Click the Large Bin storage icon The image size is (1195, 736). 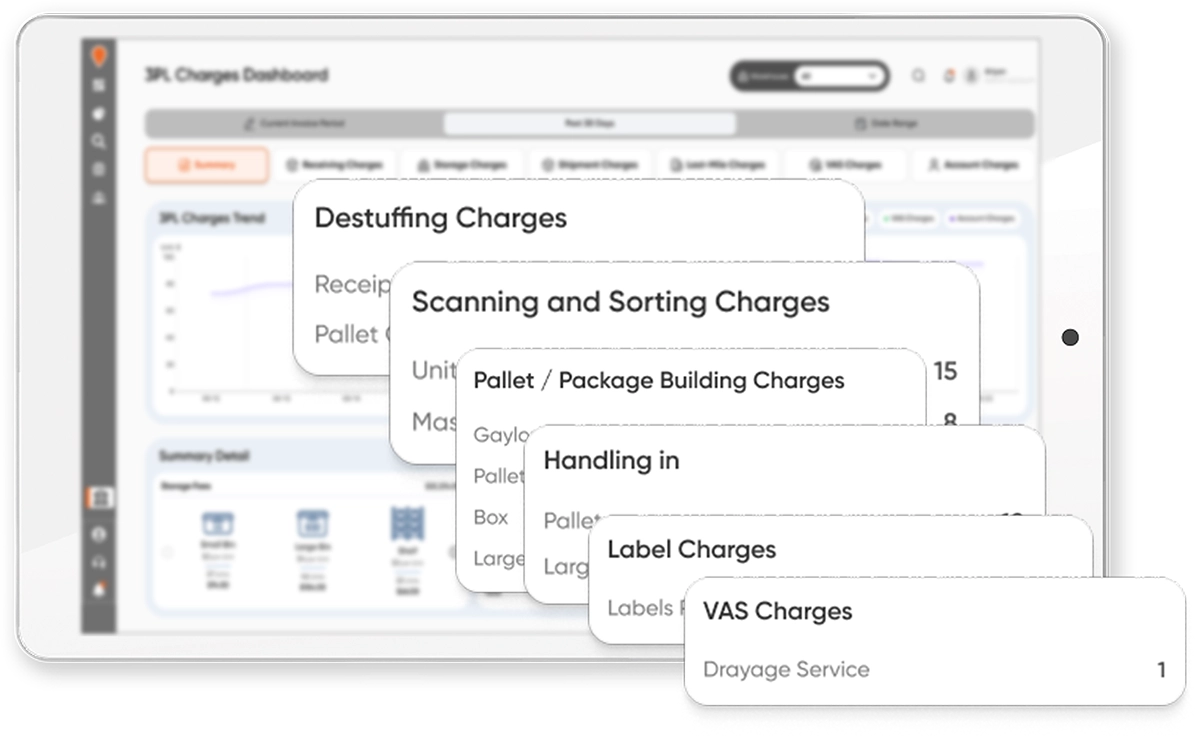(x=312, y=523)
